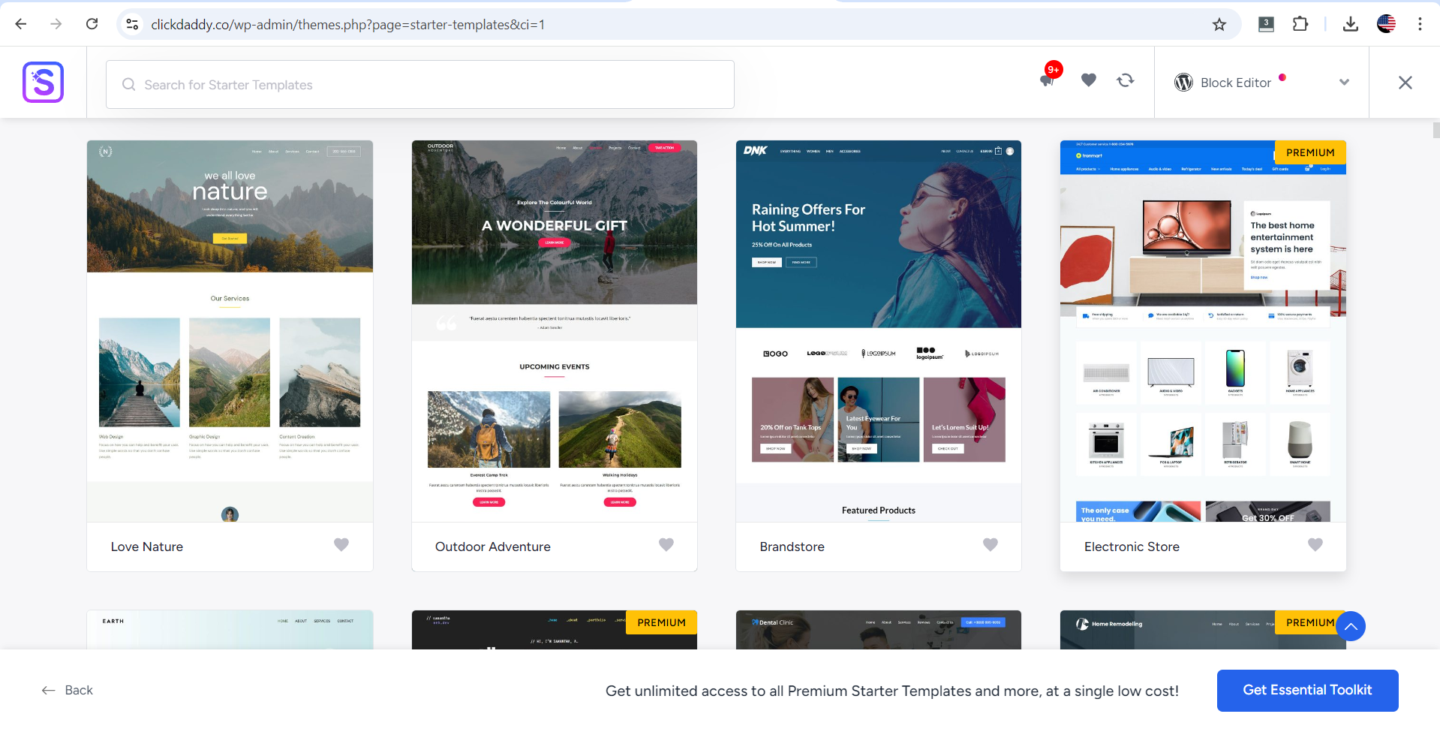
Task: Open the Earth template thumbnail in the second row
Action: tap(230, 630)
